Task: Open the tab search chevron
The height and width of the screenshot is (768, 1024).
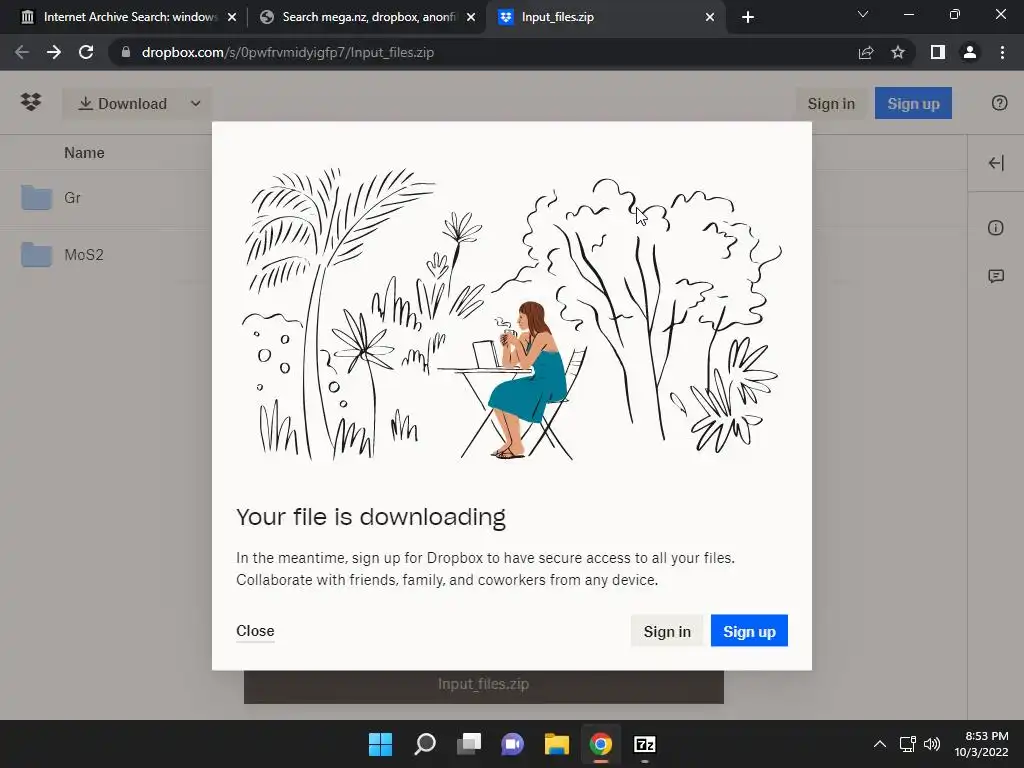Action: click(863, 14)
